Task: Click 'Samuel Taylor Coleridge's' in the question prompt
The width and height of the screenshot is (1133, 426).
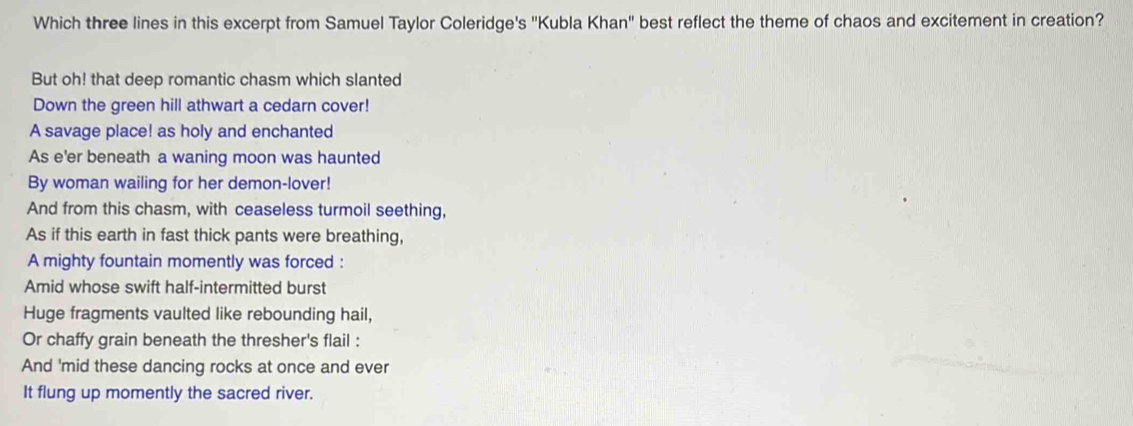Action: pos(425,21)
